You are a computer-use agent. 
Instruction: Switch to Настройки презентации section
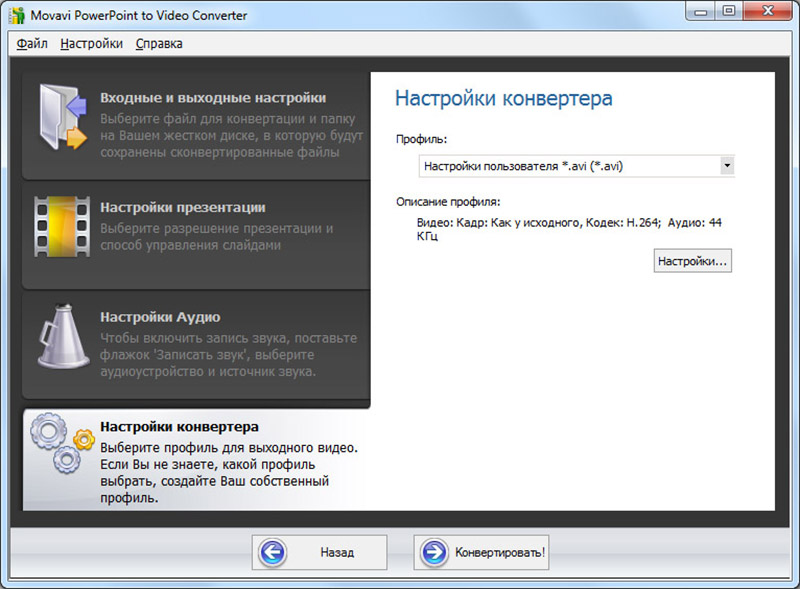182,207
